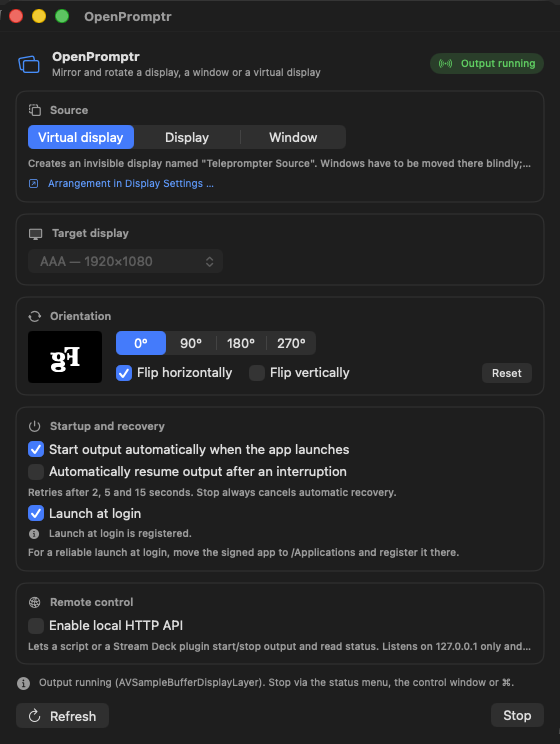Uncheck Flip horizontally checkbox
The image size is (560, 744).
click(124, 373)
